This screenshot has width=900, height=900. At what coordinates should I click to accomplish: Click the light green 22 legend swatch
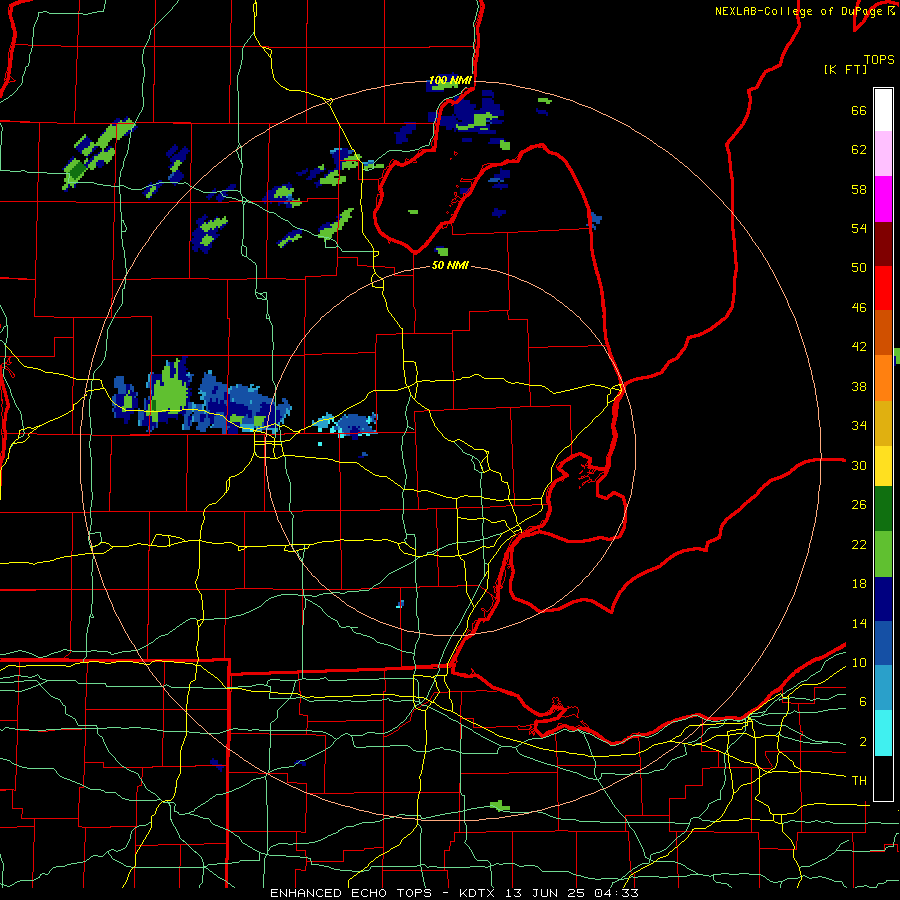coord(883,554)
